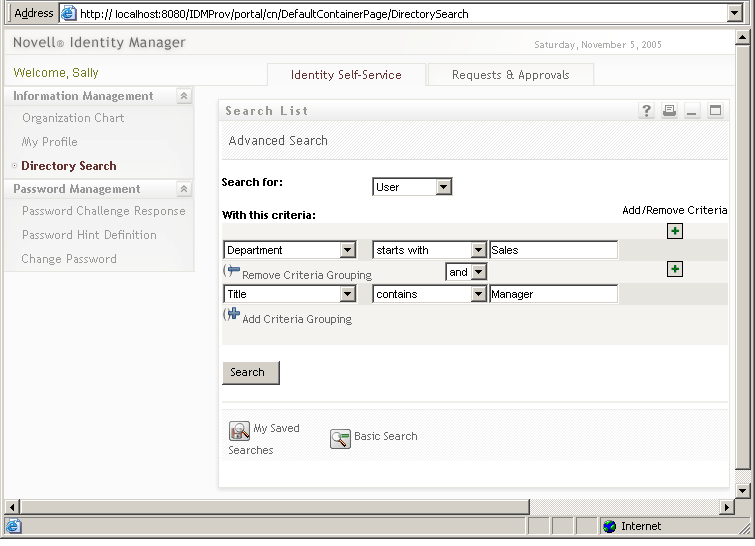The width and height of the screenshot is (755, 546).
Task: Switch to Requests & Approvals tab
Action: click(510, 75)
